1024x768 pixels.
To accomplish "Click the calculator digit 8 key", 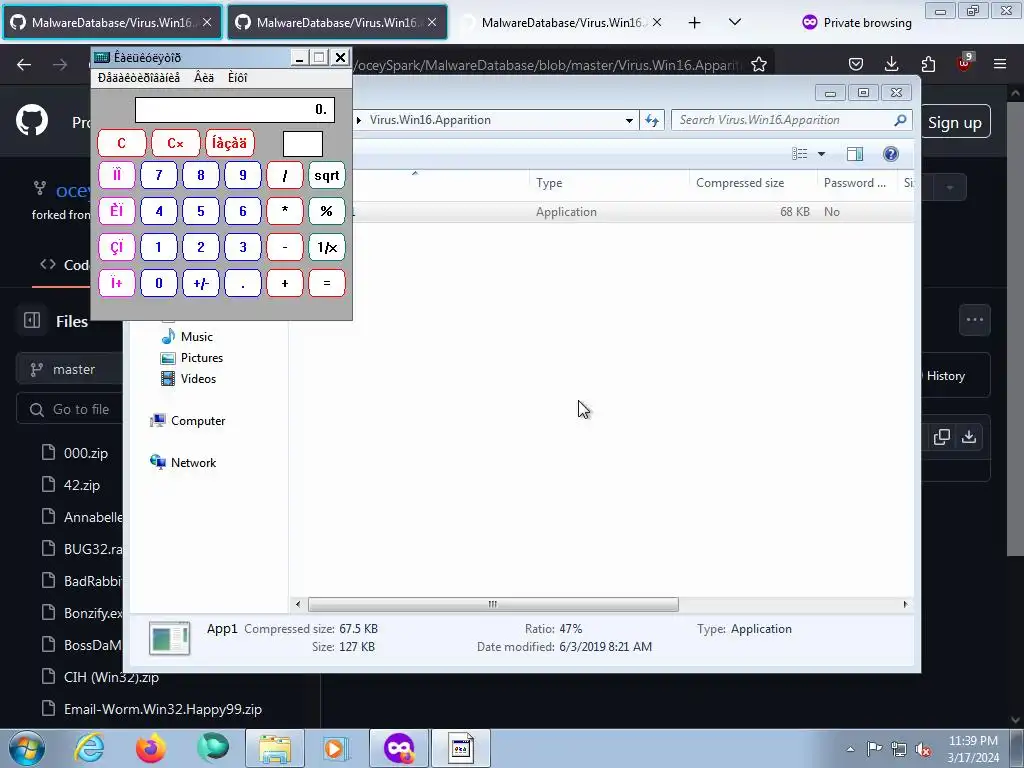I will pyautogui.click(x=200, y=175).
